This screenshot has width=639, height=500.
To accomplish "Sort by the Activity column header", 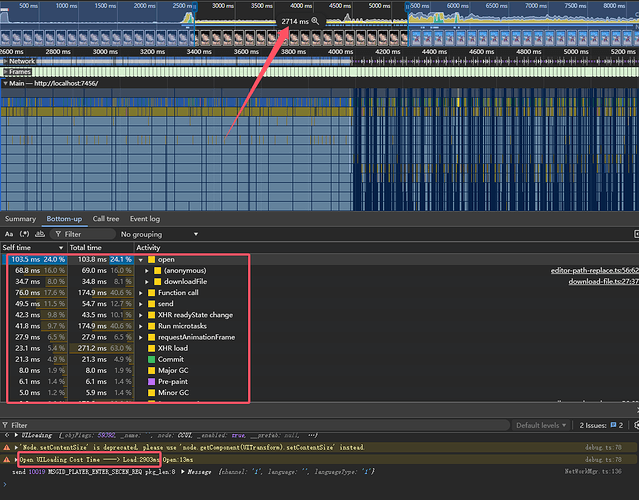I will [148, 247].
